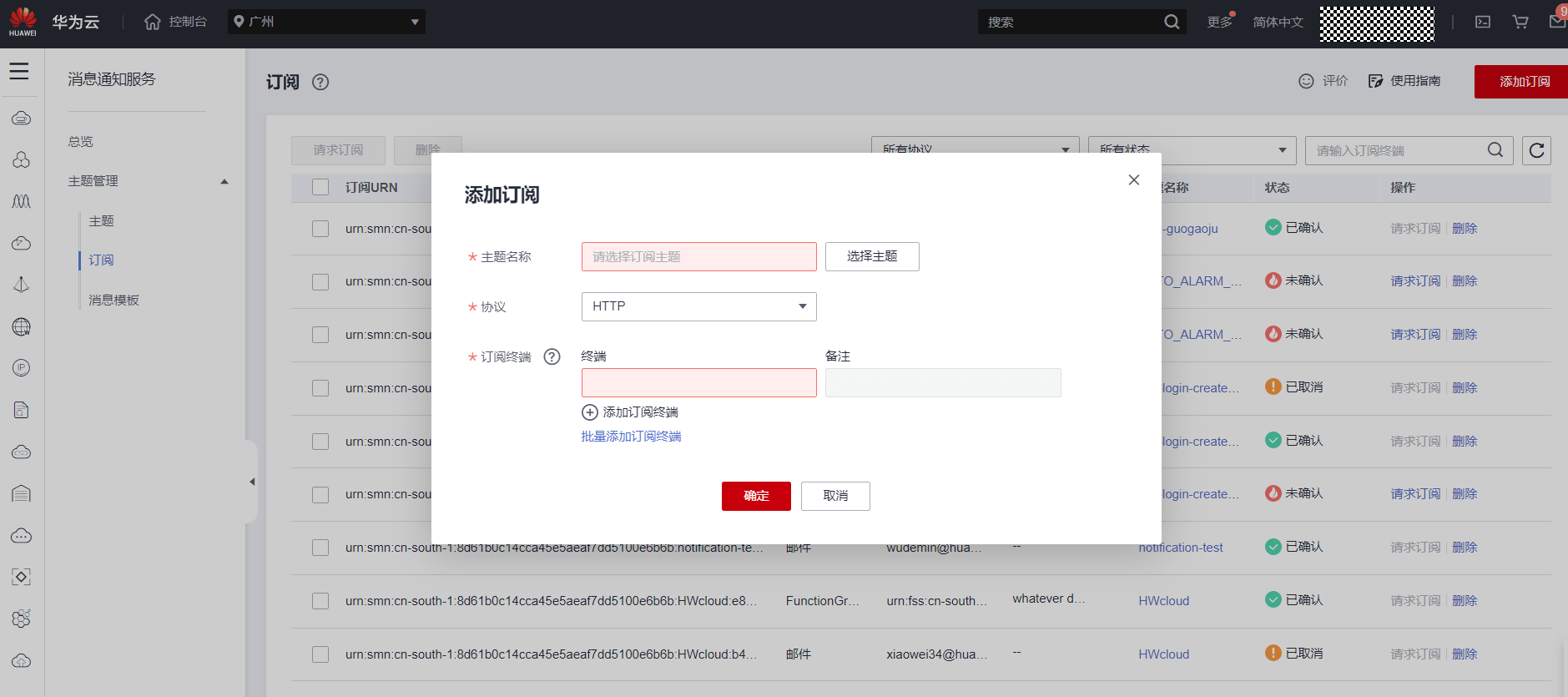Open the building-shaped sidebar icon

tap(22, 493)
